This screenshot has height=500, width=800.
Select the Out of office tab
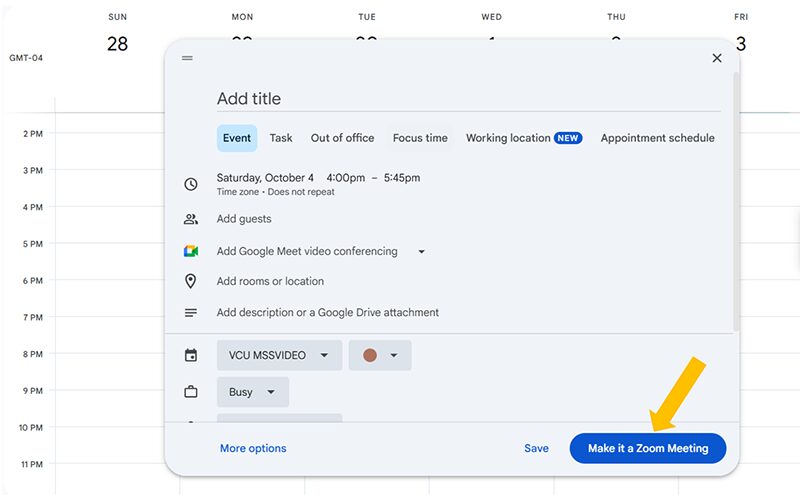click(x=342, y=138)
